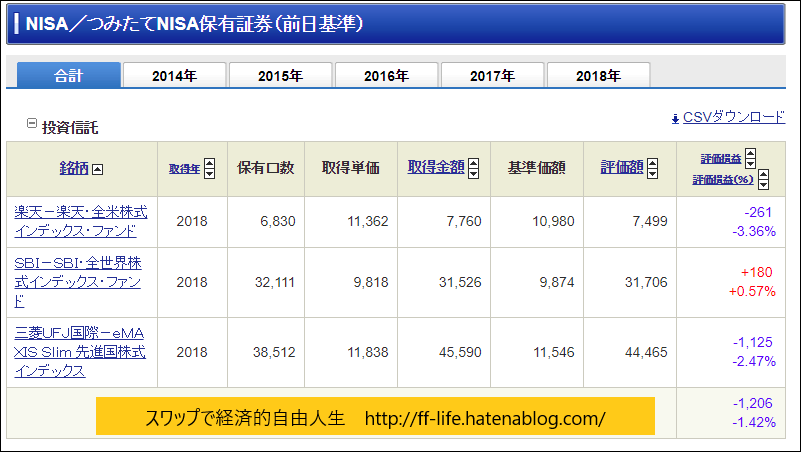Select acquisition price 11,838
Viewport: 801px width, 452px height.
click(368, 352)
